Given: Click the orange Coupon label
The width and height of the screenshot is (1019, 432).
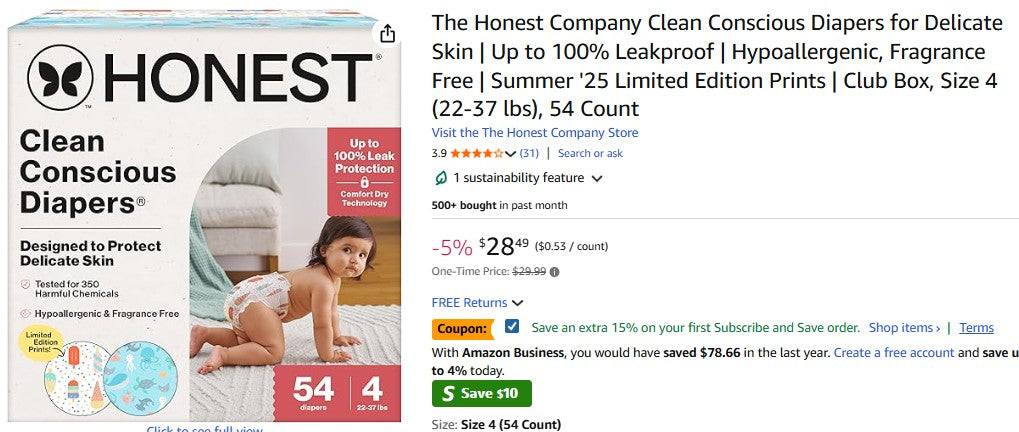Looking at the screenshot, I should [x=462, y=328].
